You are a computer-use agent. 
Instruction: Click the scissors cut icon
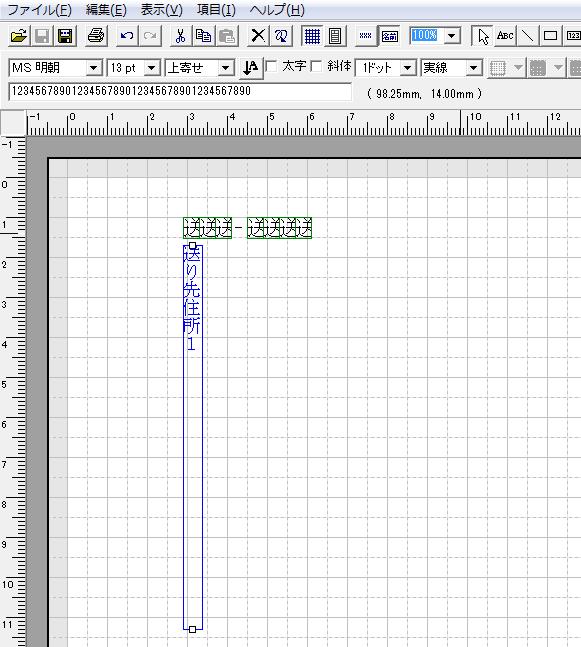180,36
